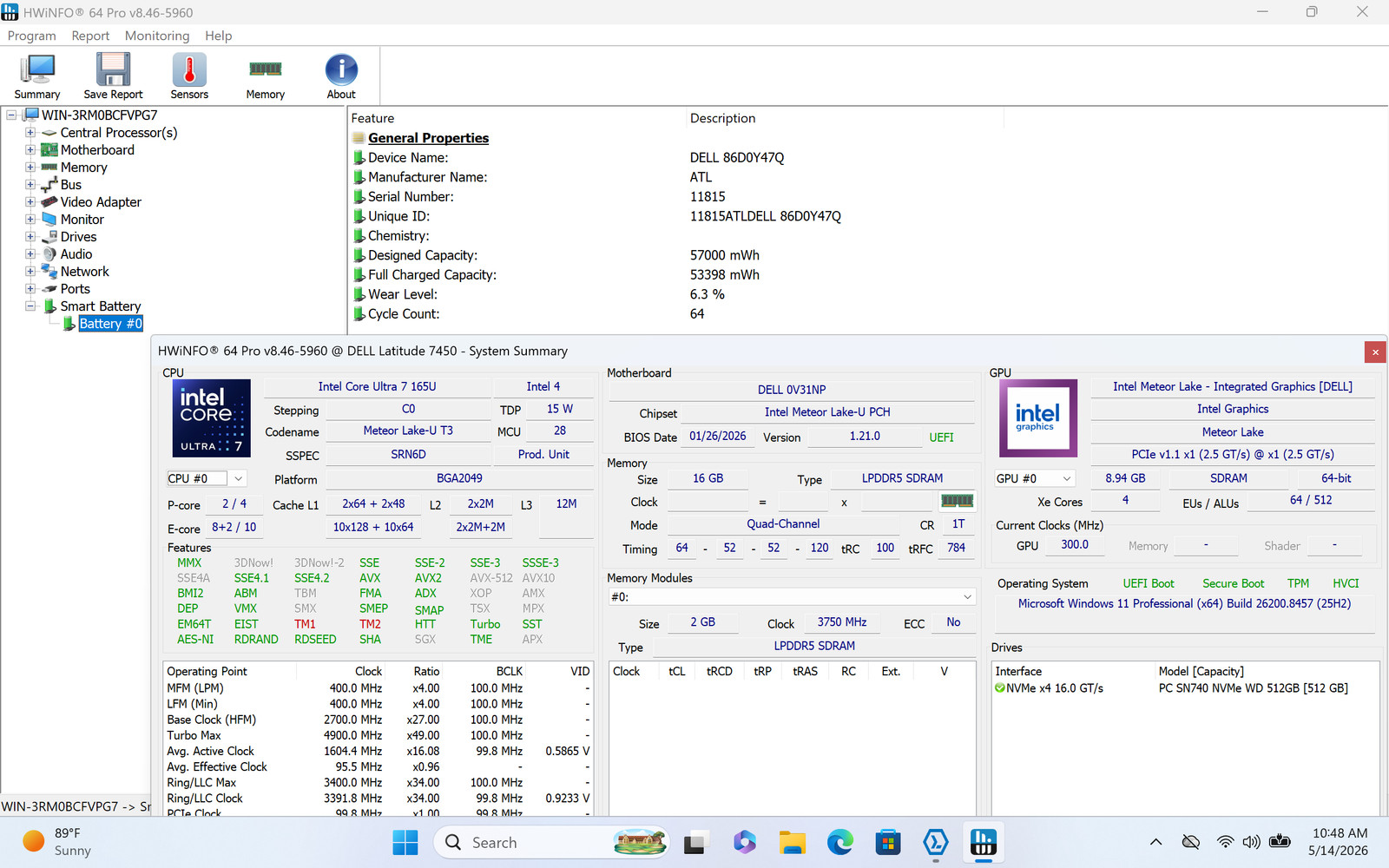The height and width of the screenshot is (868, 1389).
Task: Select the Network tree item
Action: pyautogui.click(x=84, y=272)
